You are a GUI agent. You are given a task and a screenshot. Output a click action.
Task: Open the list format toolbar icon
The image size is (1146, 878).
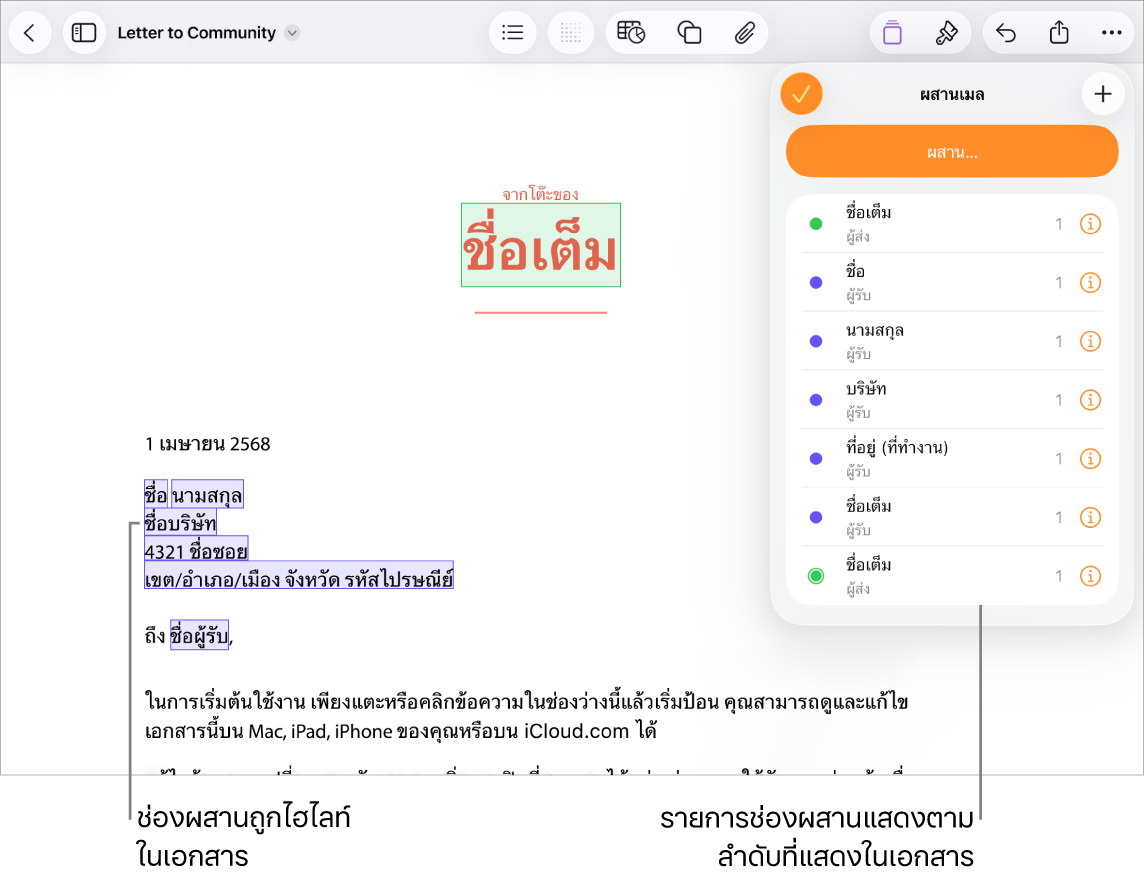click(512, 33)
